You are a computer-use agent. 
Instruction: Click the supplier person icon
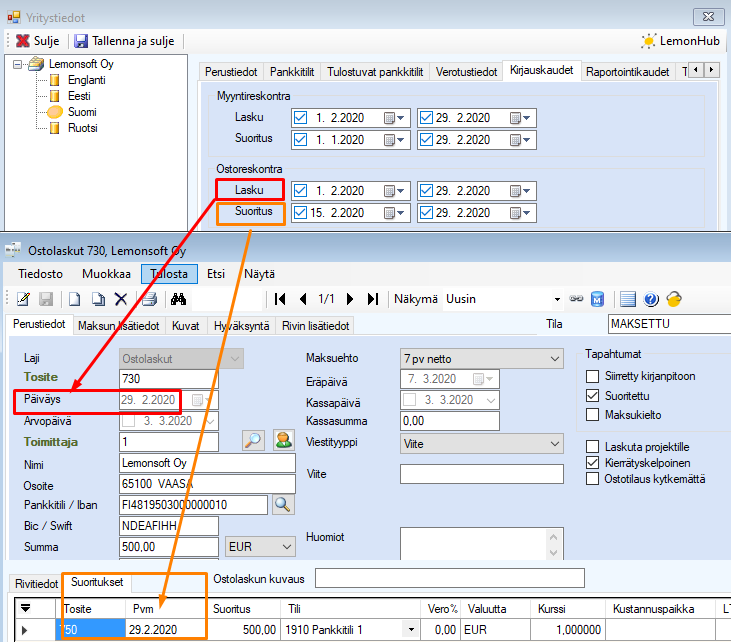coord(284,440)
